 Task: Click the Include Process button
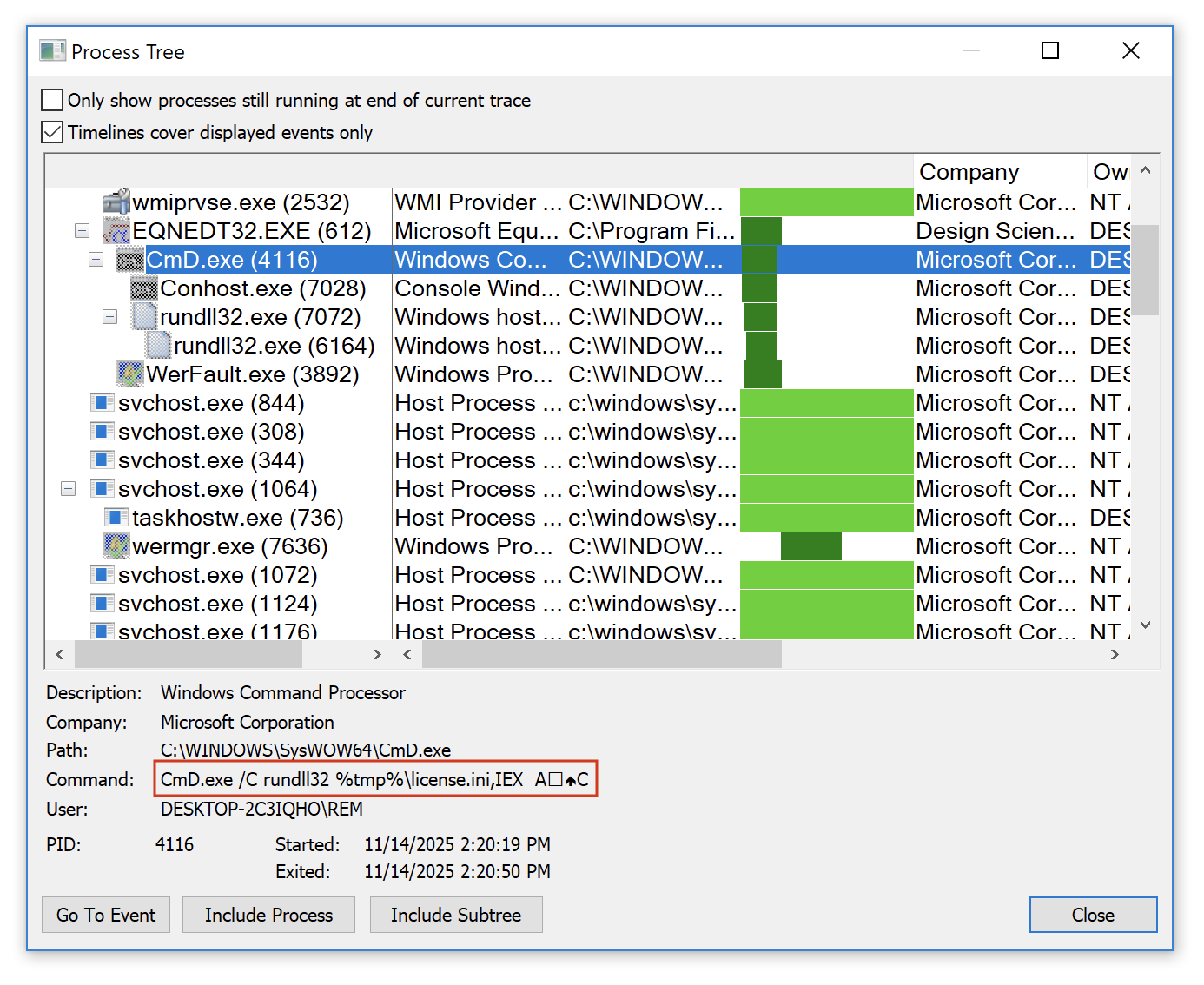point(268,915)
